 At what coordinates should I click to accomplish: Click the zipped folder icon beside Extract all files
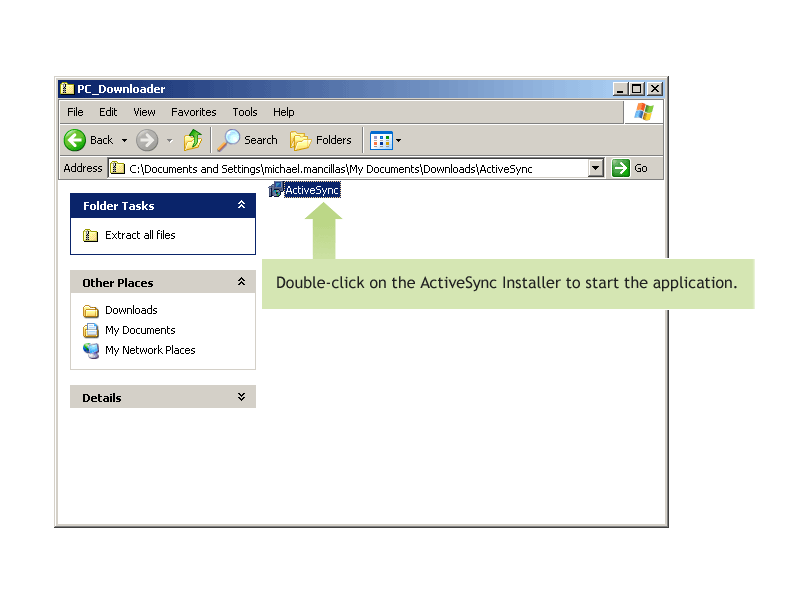coord(90,235)
